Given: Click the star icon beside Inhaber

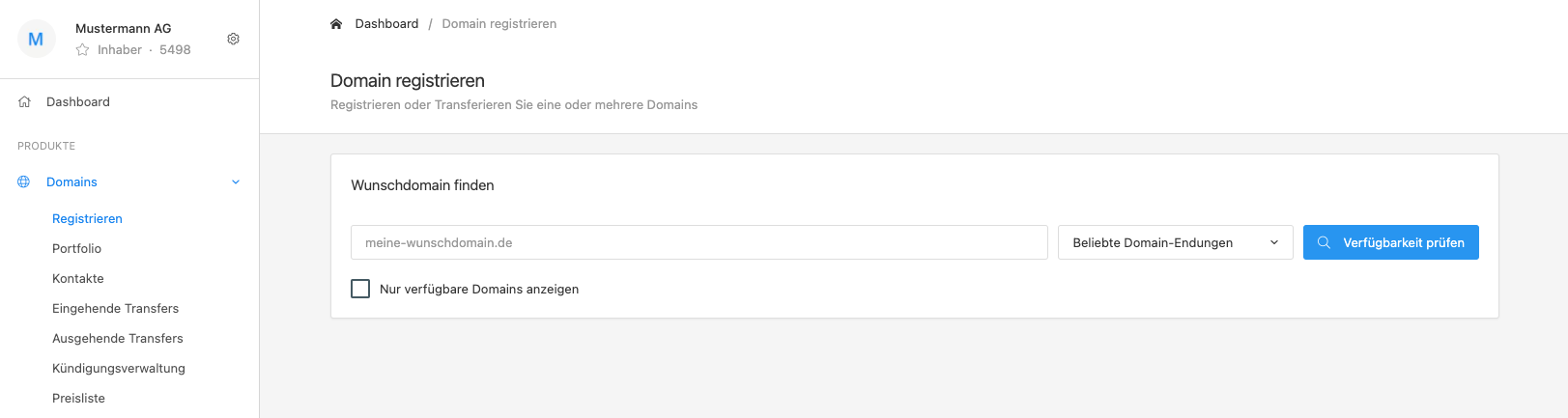Looking at the screenshot, I should (82, 49).
